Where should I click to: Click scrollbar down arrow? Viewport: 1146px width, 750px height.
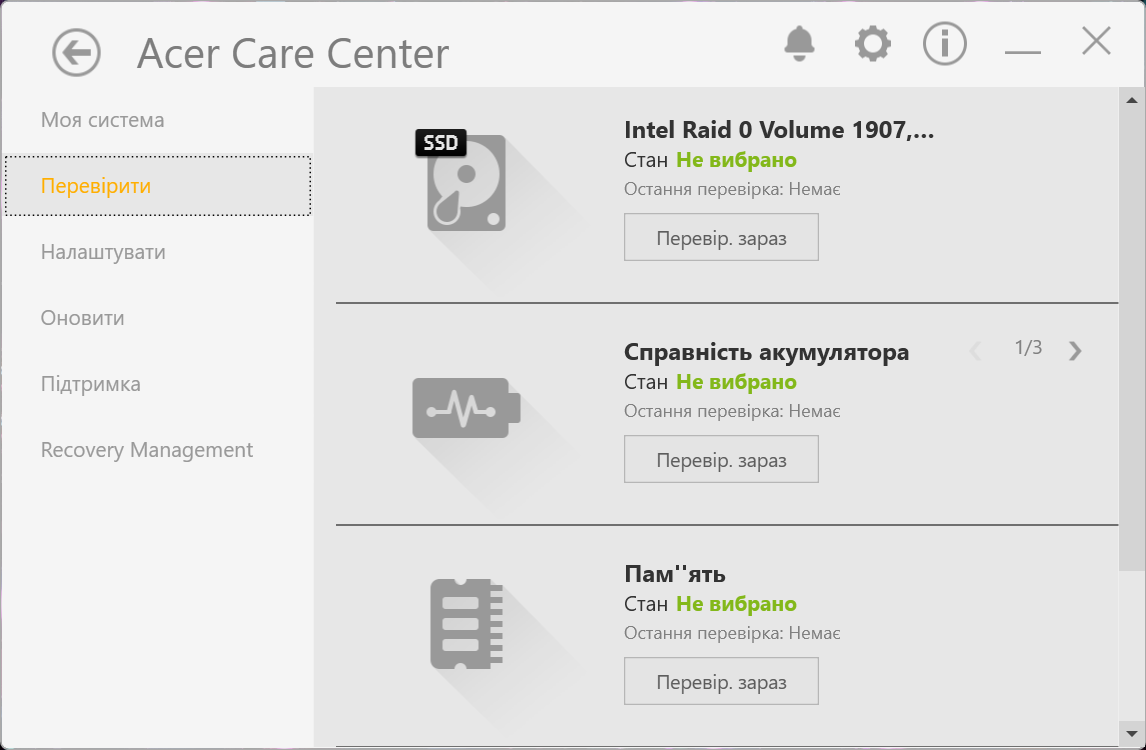click(x=1132, y=734)
